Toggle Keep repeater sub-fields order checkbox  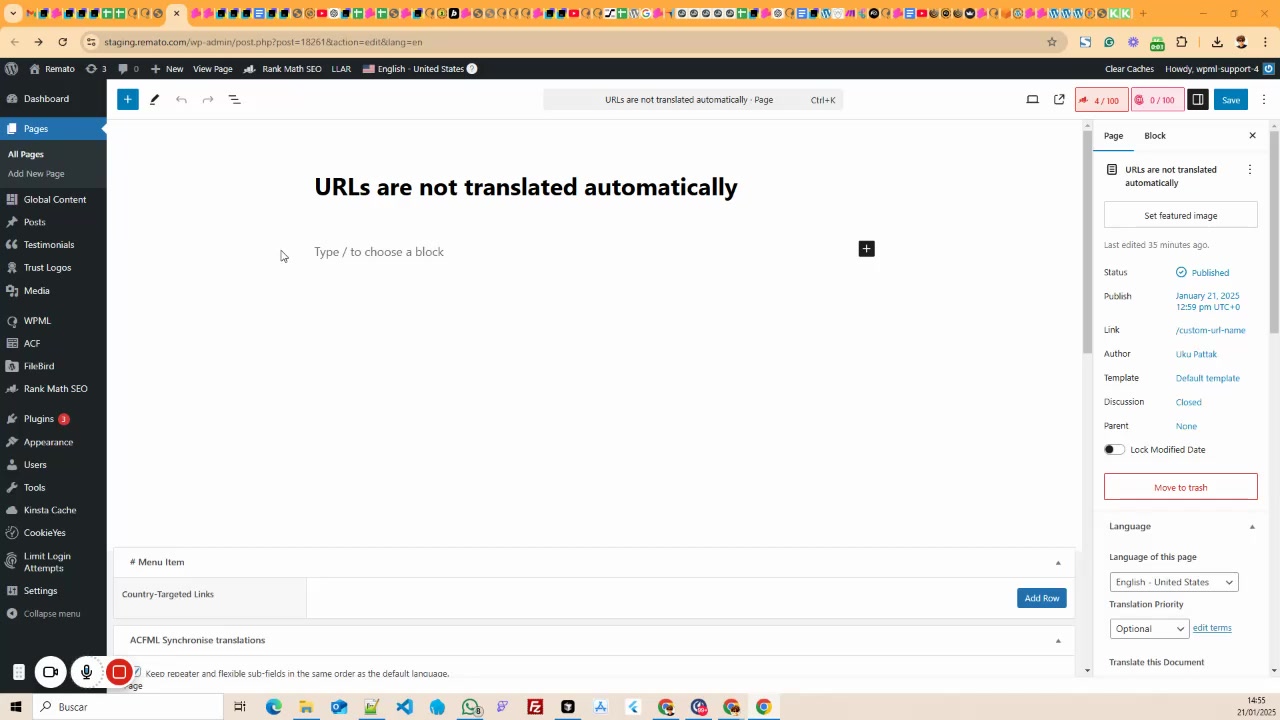point(137,673)
